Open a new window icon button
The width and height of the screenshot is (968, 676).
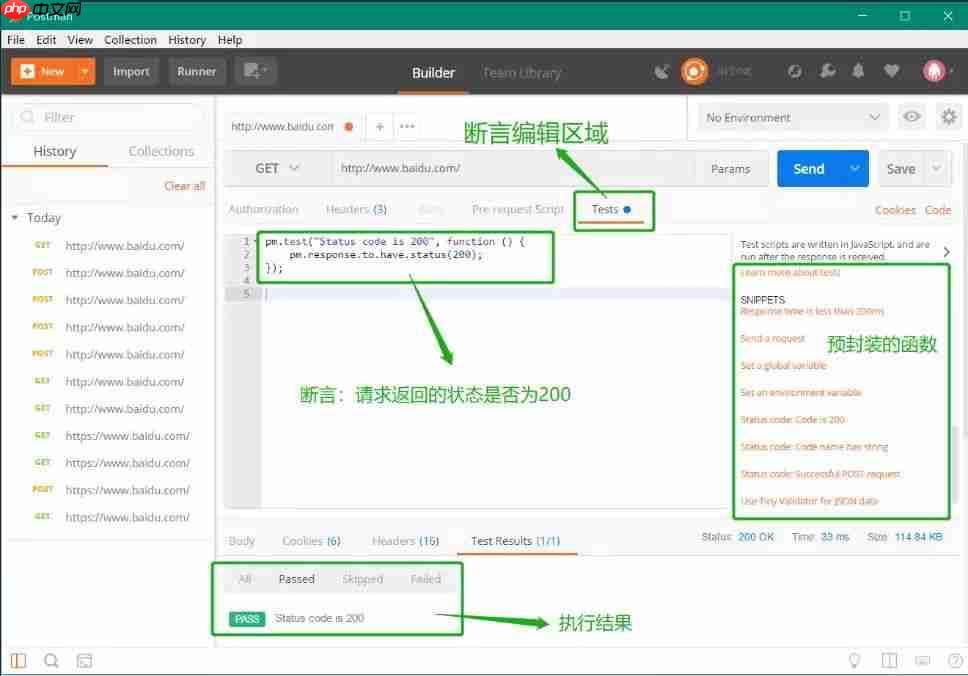pos(255,72)
